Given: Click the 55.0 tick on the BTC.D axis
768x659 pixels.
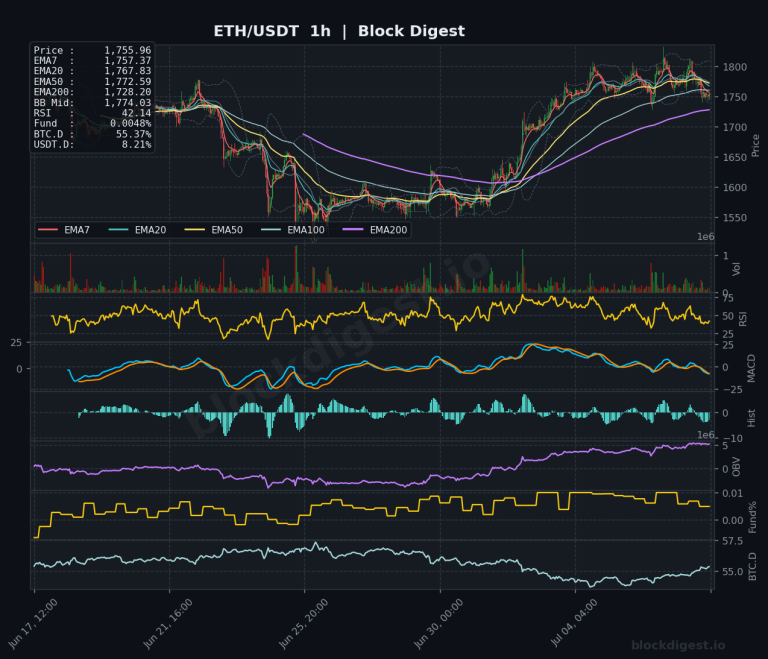Looking at the screenshot, I should [x=733, y=572].
